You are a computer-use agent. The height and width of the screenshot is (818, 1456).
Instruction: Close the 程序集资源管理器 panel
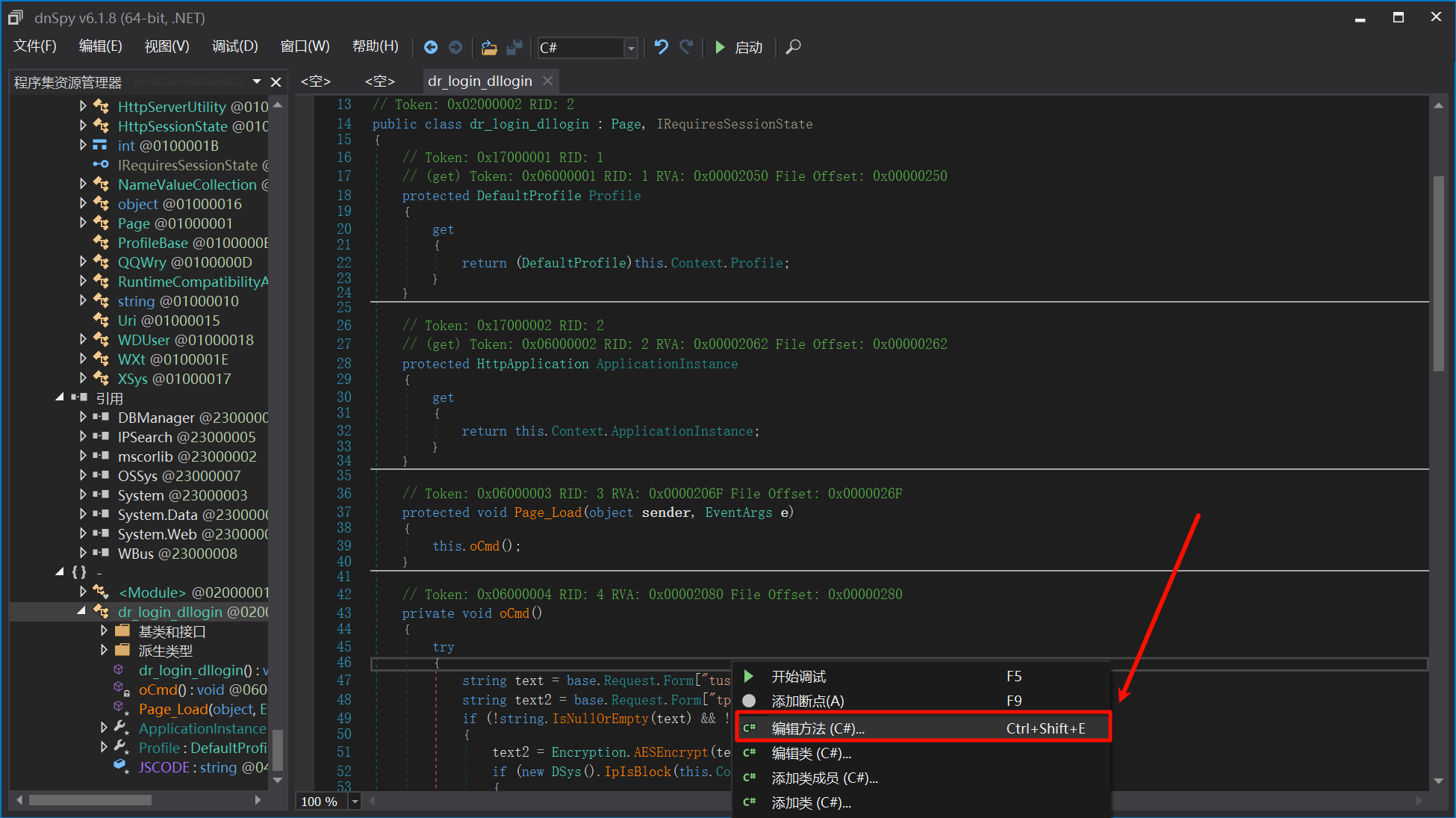click(x=276, y=82)
